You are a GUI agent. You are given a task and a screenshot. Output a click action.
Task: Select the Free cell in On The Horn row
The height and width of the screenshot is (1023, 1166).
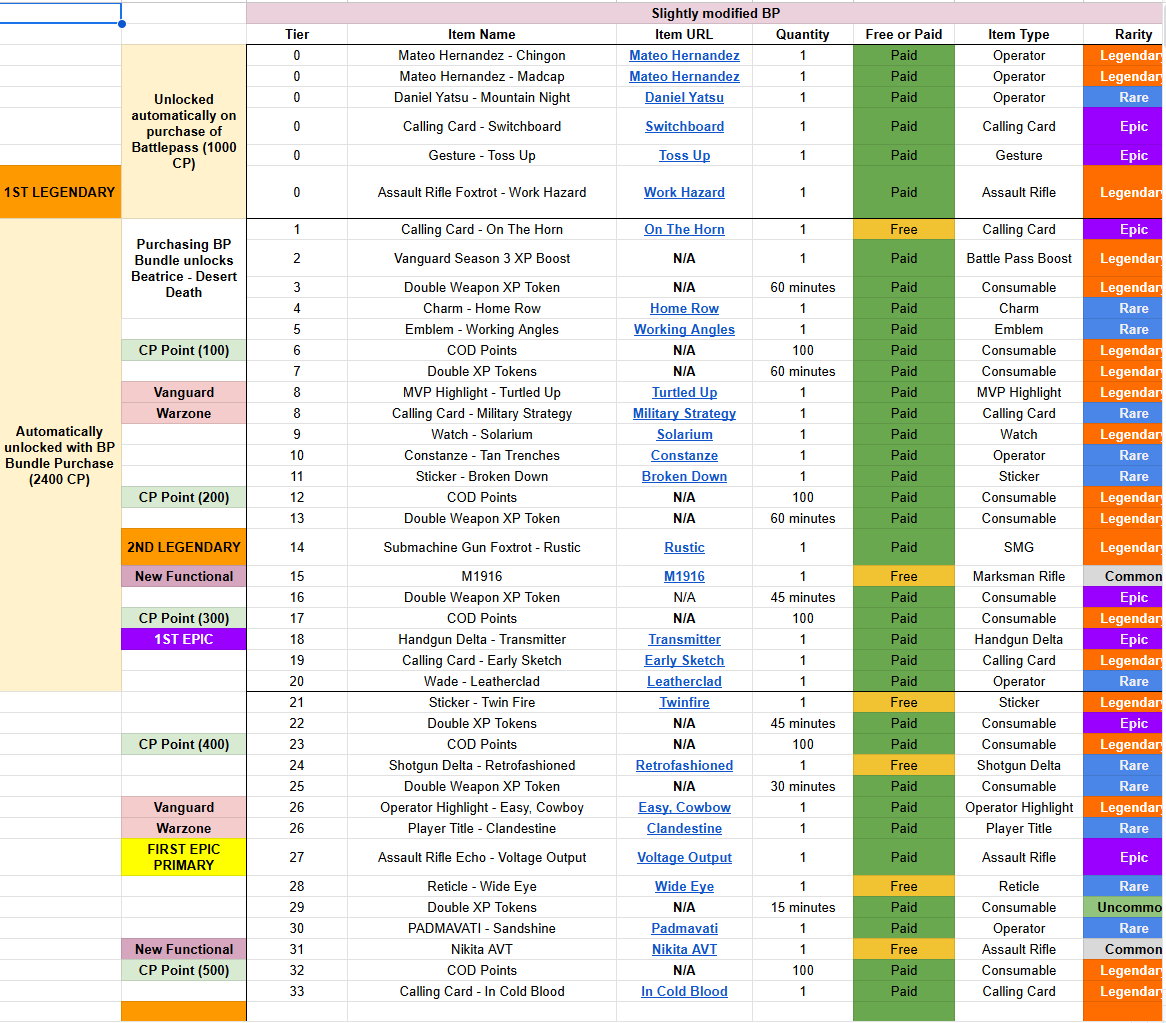pos(904,230)
